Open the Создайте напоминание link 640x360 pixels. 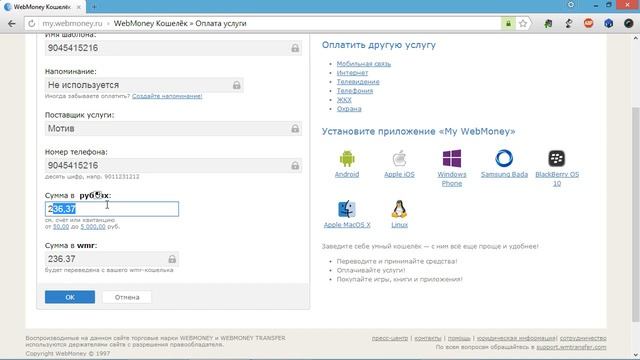point(167,96)
